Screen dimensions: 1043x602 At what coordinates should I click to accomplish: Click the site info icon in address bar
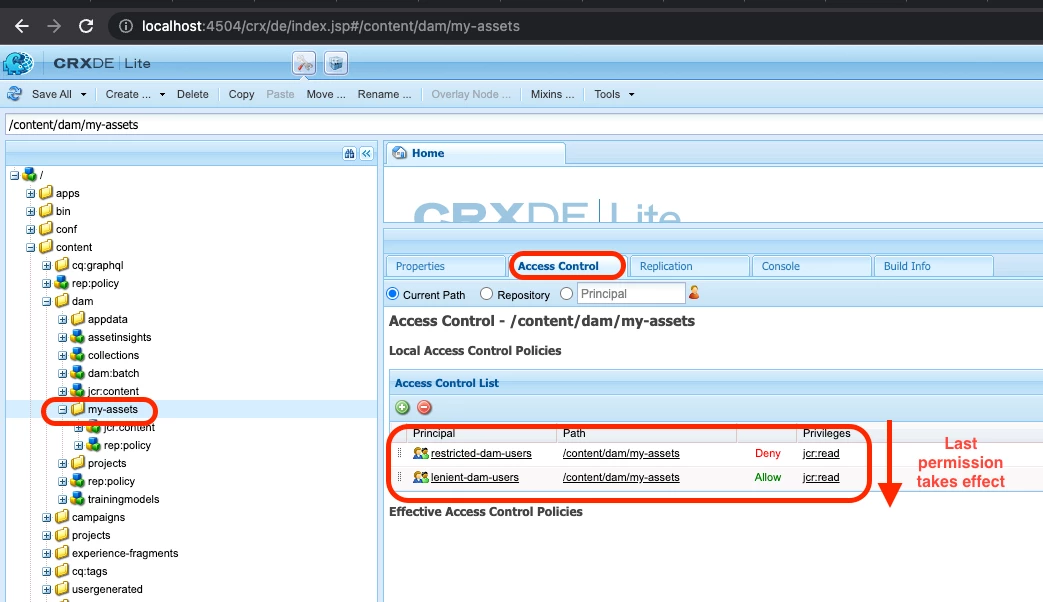[x=126, y=26]
